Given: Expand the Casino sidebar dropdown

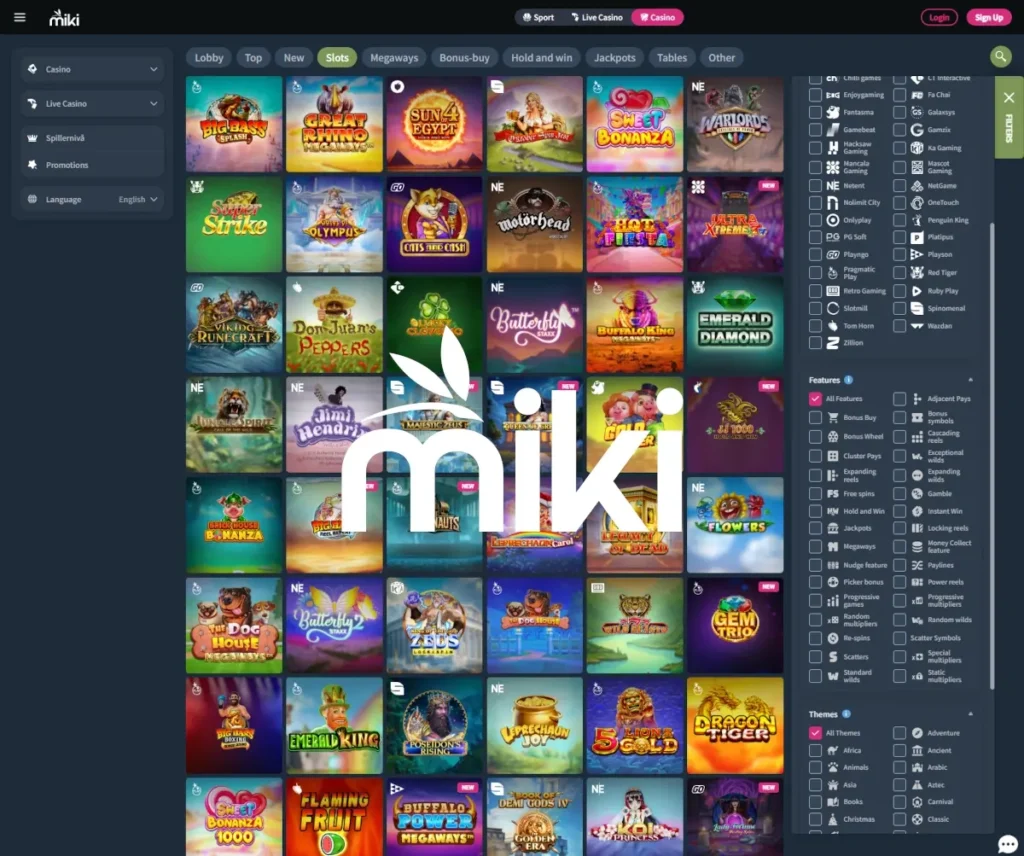Looking at the screenshot, I should pos(92,69).
